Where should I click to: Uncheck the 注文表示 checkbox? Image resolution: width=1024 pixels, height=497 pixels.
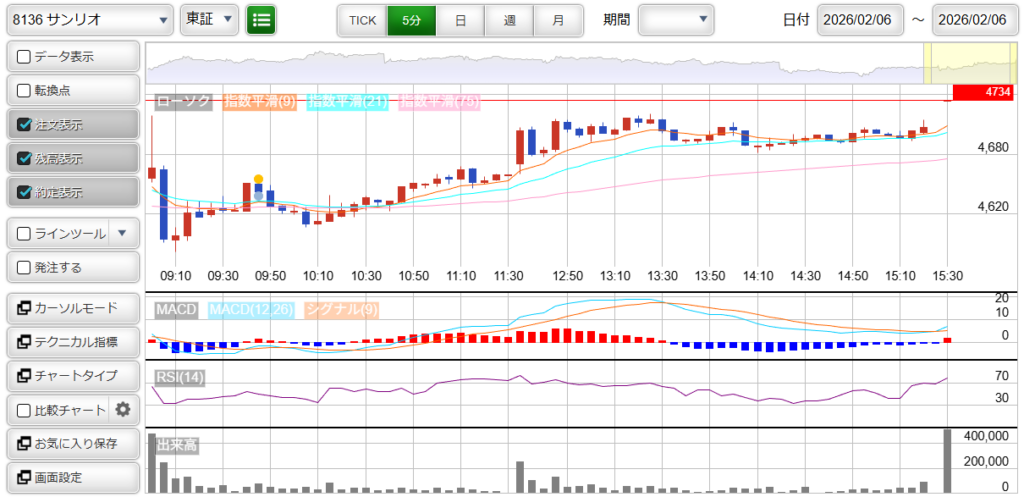point(25,125)
